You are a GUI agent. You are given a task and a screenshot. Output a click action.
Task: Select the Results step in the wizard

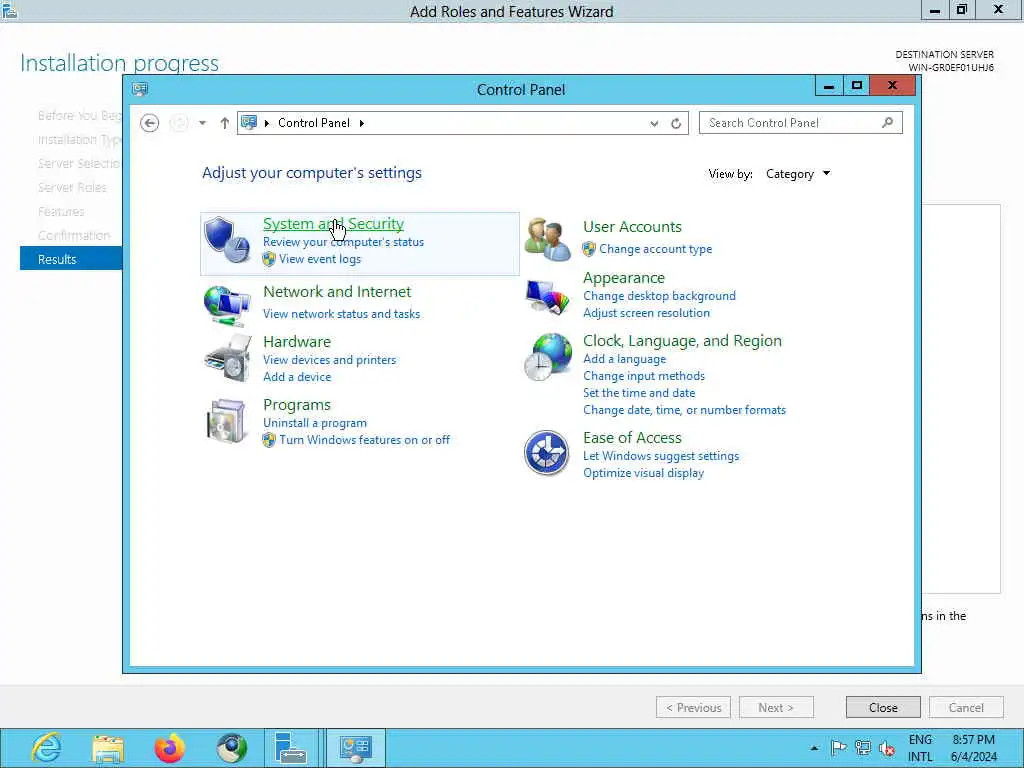coord(71,259)
